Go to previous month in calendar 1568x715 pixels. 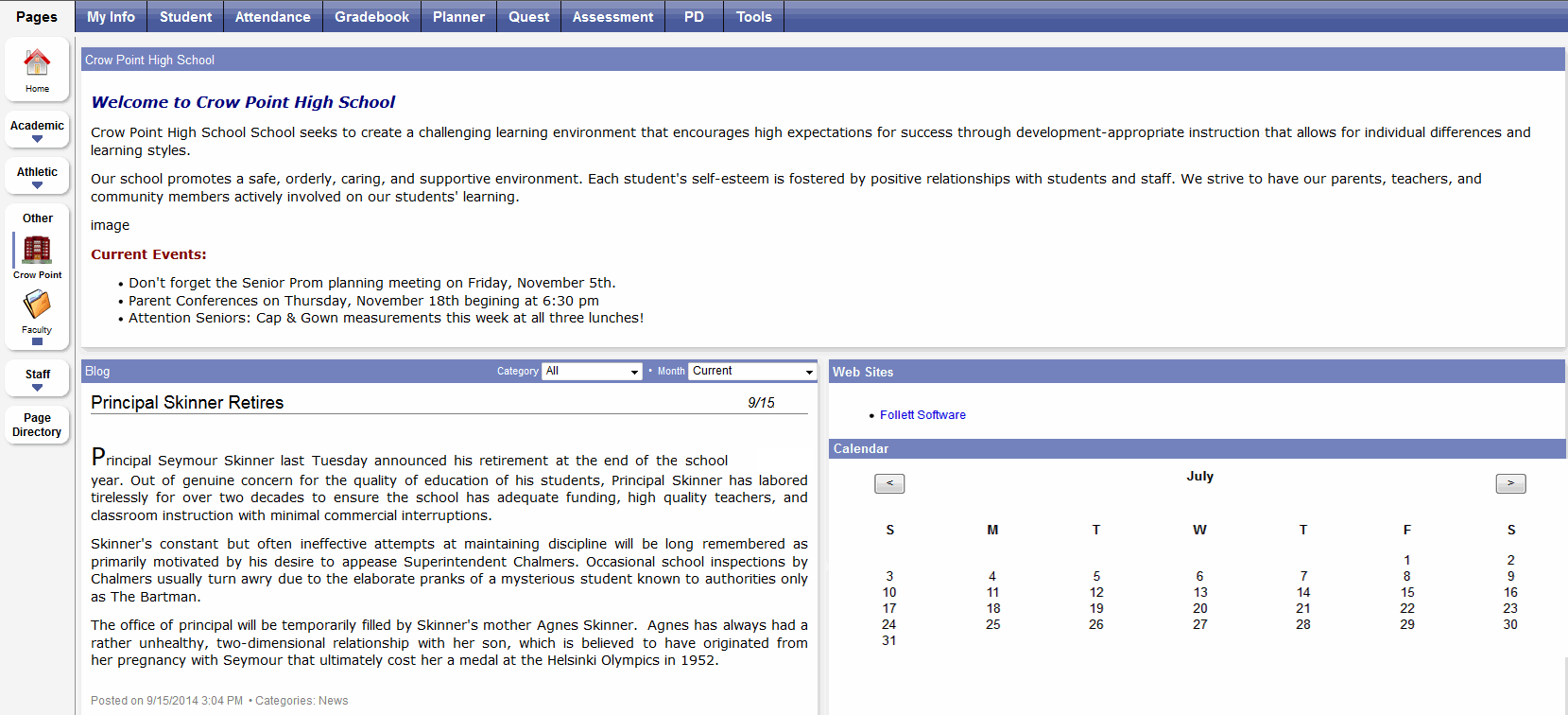[x=888, y=483]
